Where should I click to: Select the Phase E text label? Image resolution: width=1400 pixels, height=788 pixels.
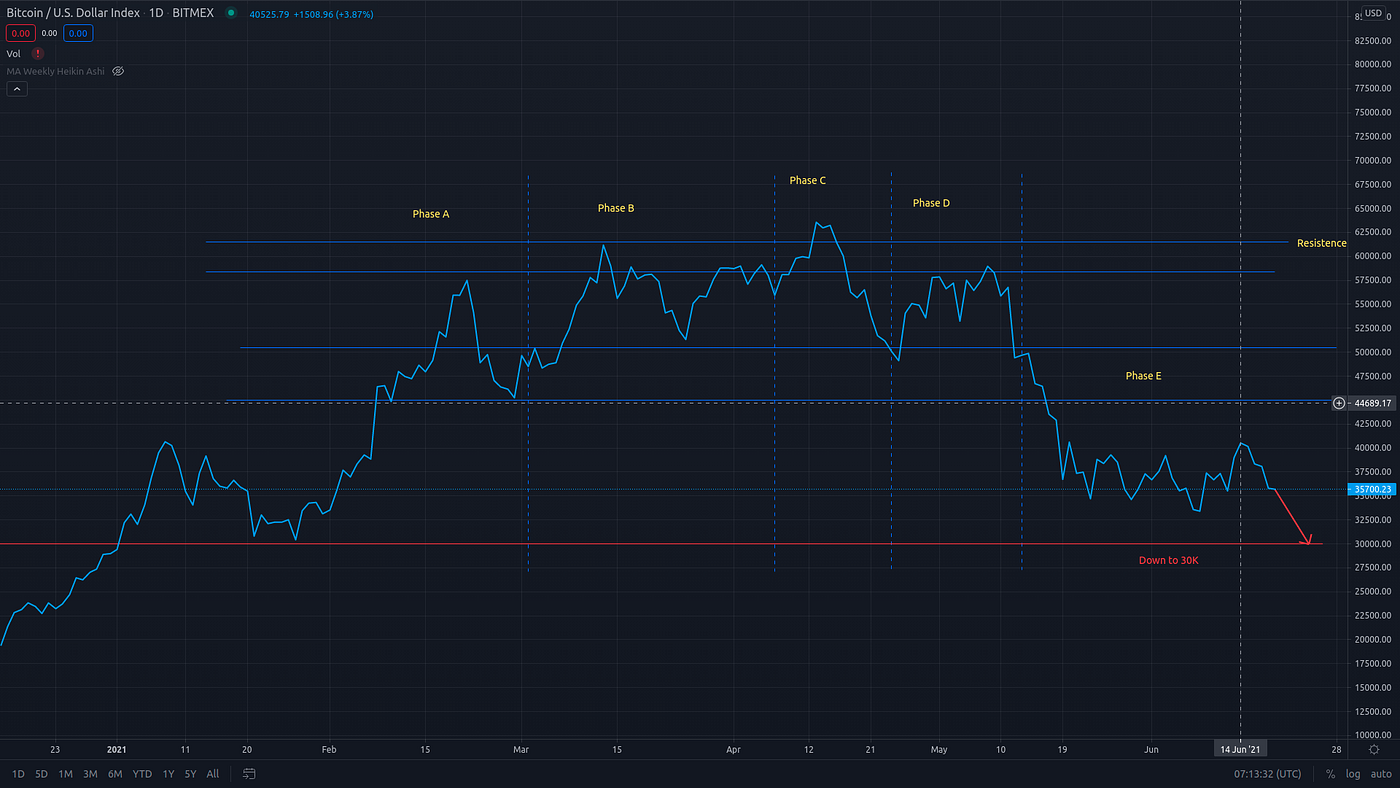pyautogui.click(x=1143, y=376)
